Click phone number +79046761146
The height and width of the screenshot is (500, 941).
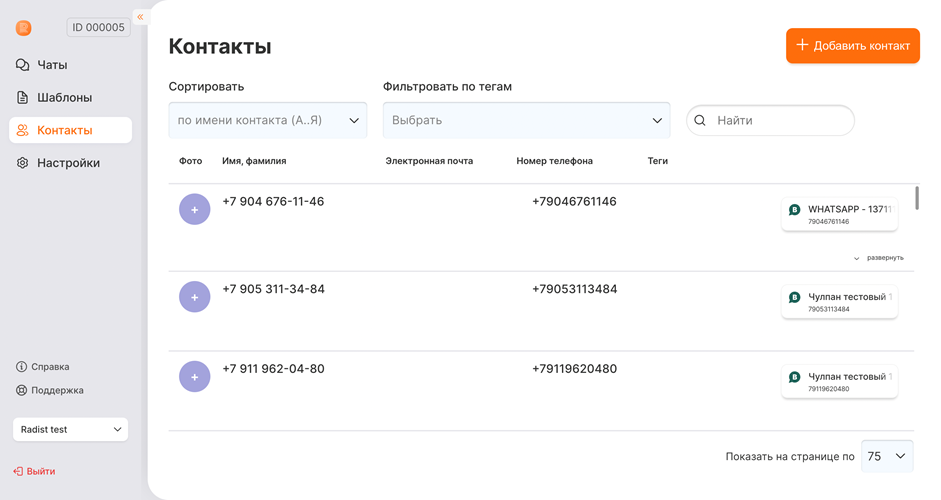pyautogui.click(x=574, y=202)
